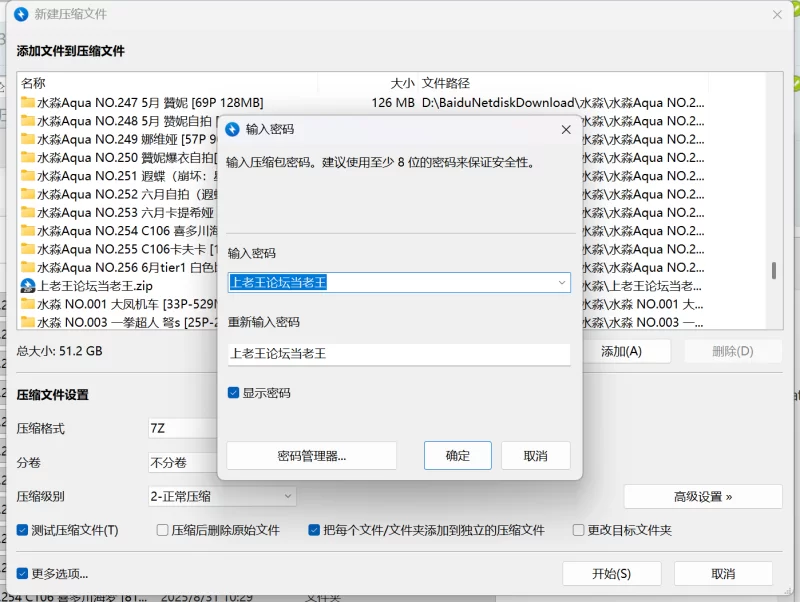Uncheck 测试压缩文件(T) option
Viewport: 800px width, 602px height.
23,530
